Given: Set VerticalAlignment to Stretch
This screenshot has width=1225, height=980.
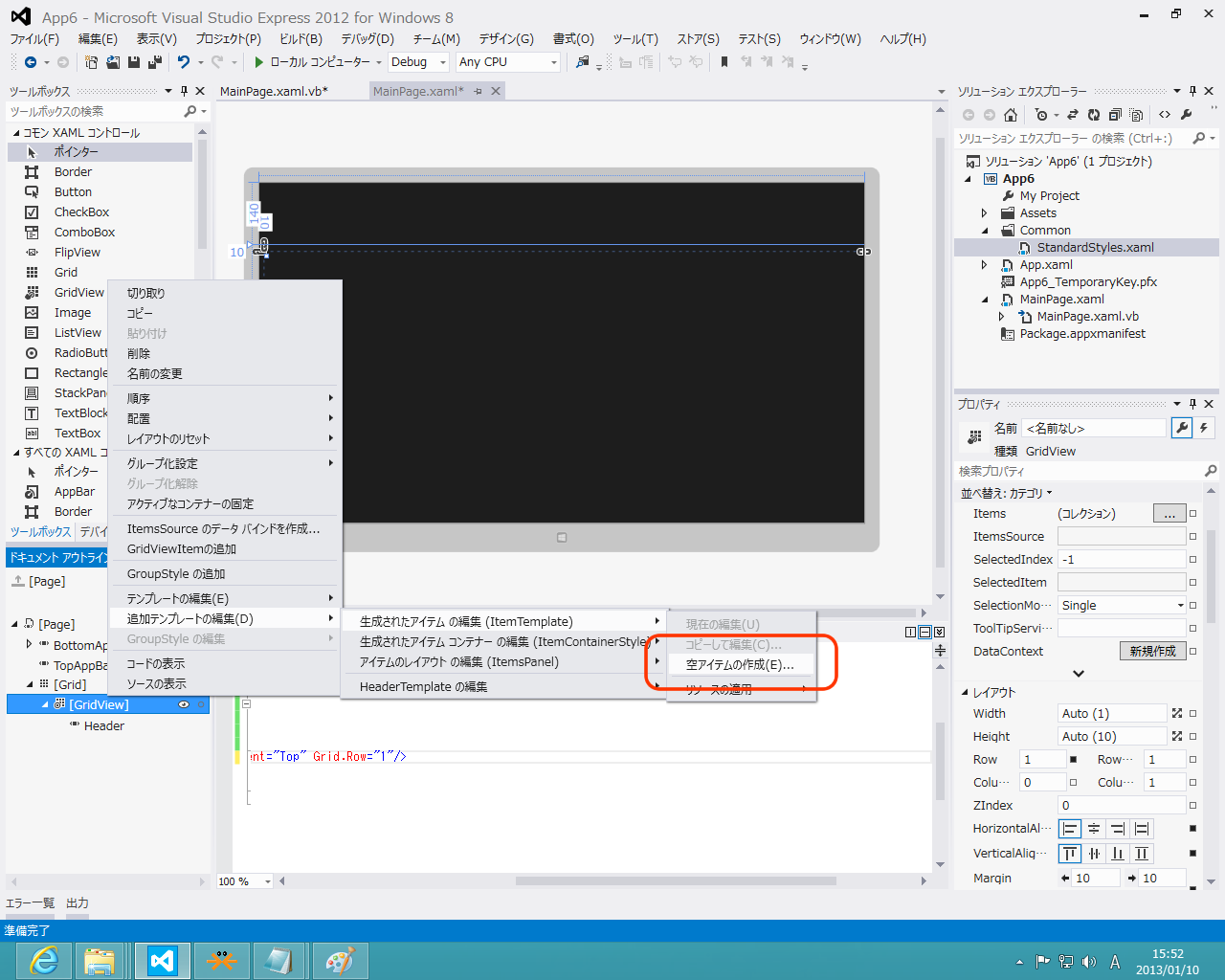Looking at the screenshot, I should 1142,854.
